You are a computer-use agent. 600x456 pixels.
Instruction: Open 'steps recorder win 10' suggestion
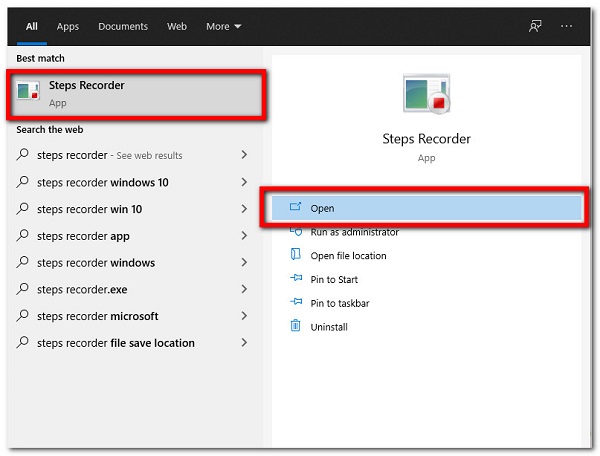point(132,209)
